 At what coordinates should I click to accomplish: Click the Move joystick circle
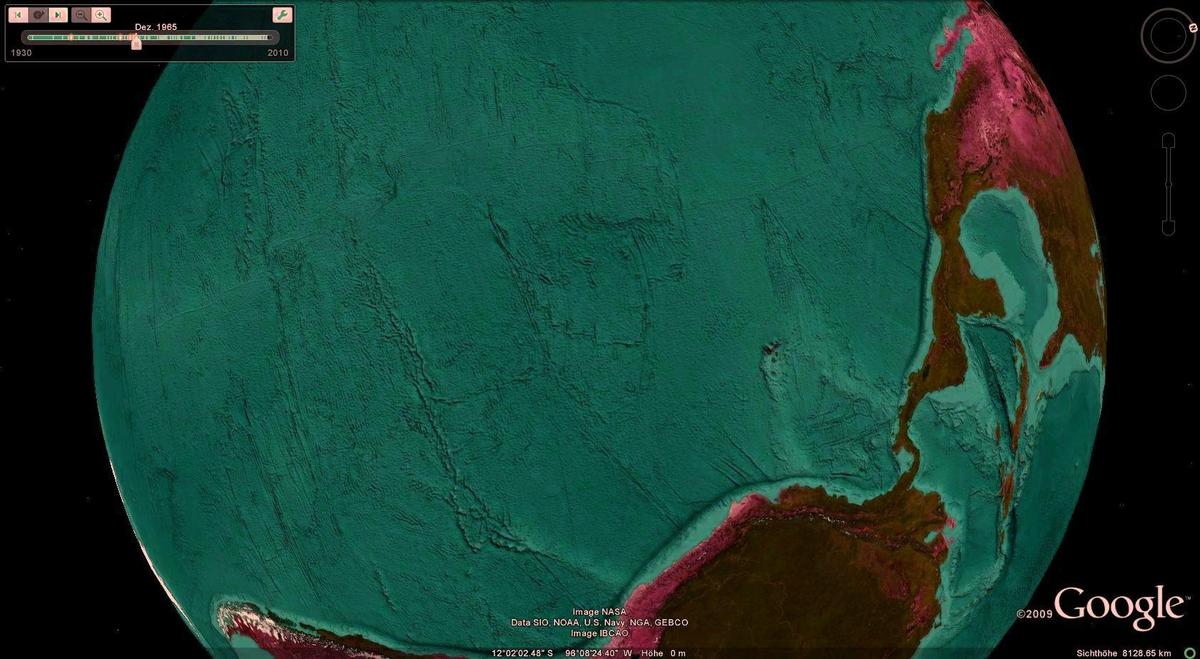[1168, 93]
